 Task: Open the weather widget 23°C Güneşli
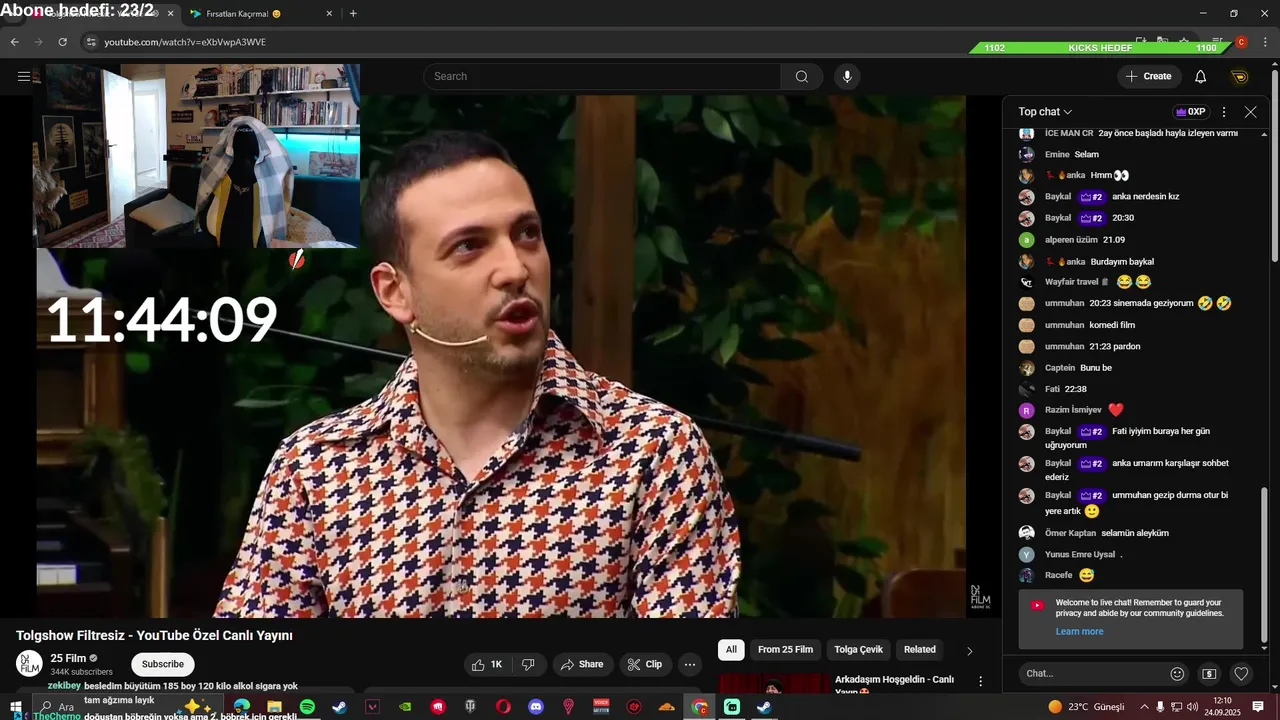point(1086,707)
